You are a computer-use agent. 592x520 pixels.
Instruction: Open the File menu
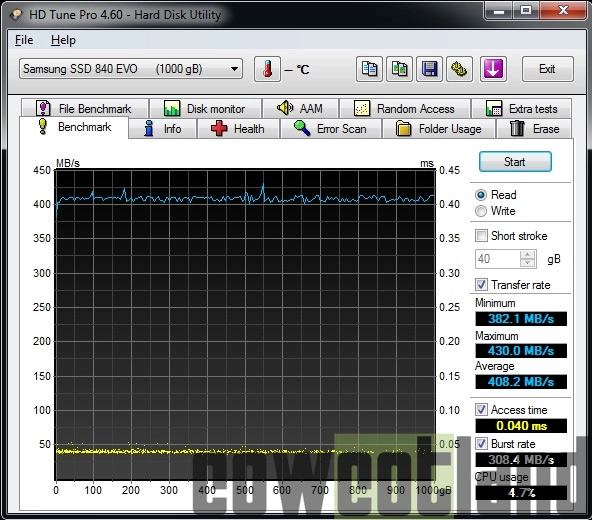(x=24, y=40)
